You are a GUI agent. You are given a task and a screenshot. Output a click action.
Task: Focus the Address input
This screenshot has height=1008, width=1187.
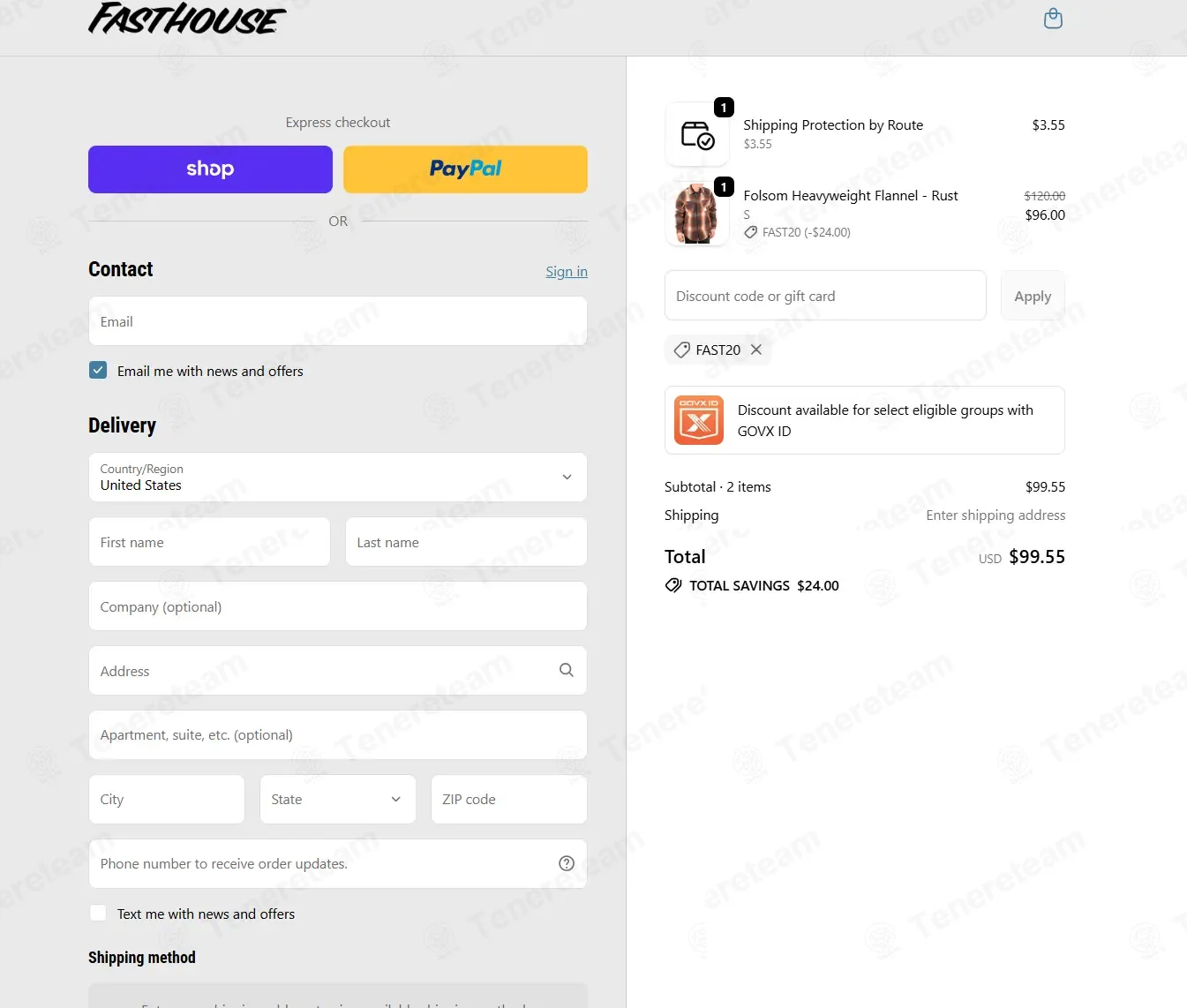[338, 671]
